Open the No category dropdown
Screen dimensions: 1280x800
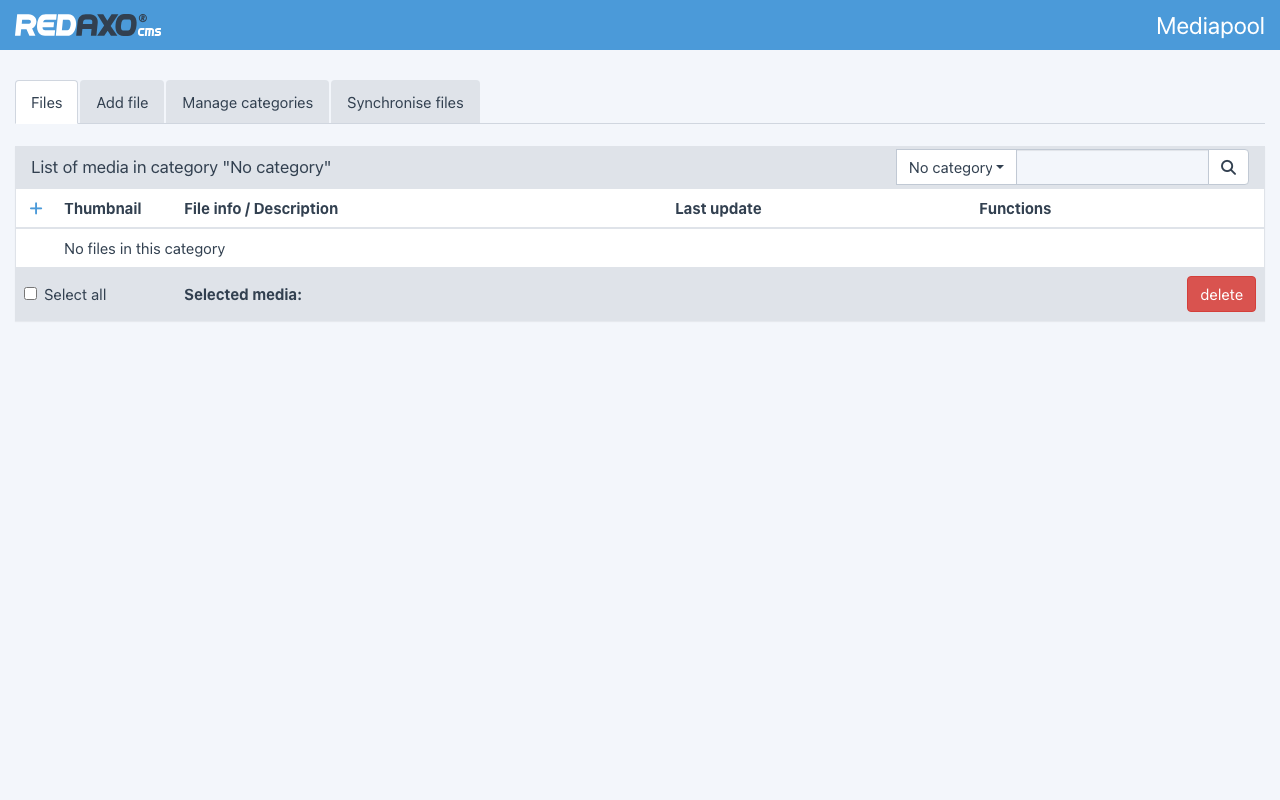click(956, 167)
